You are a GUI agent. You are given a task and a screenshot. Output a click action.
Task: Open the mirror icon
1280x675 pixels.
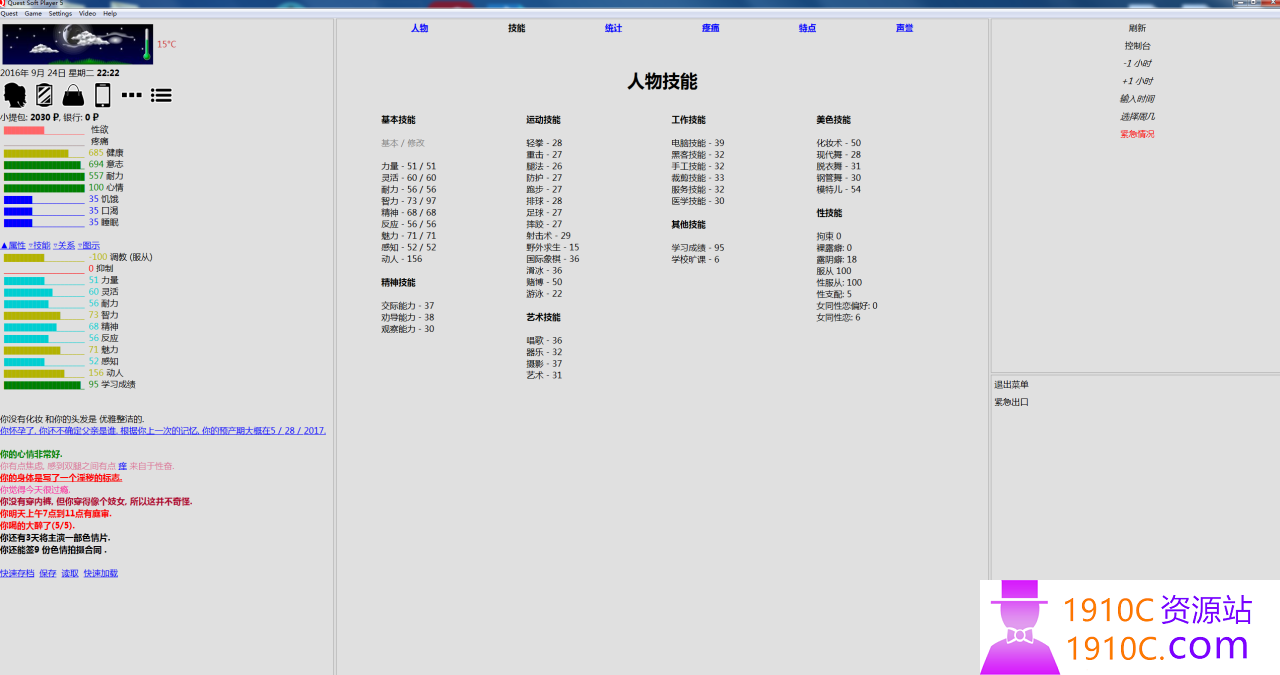(44, 95)
